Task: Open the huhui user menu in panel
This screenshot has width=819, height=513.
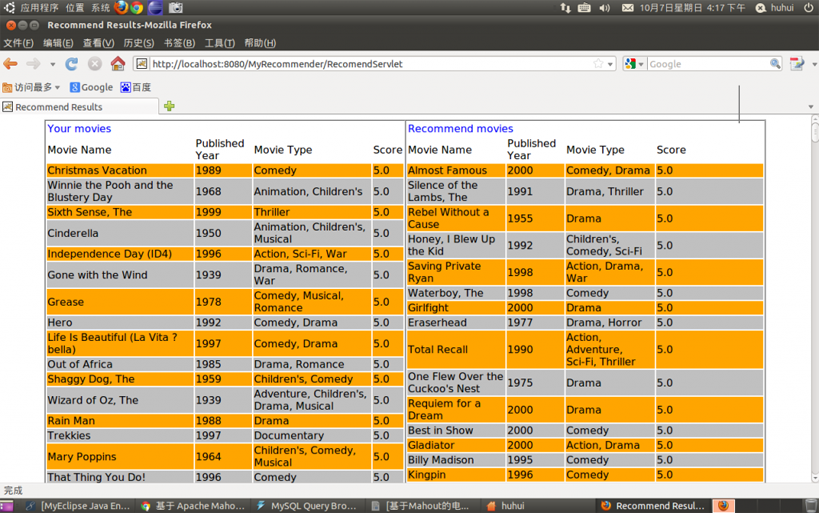Action: coord(775,7)
